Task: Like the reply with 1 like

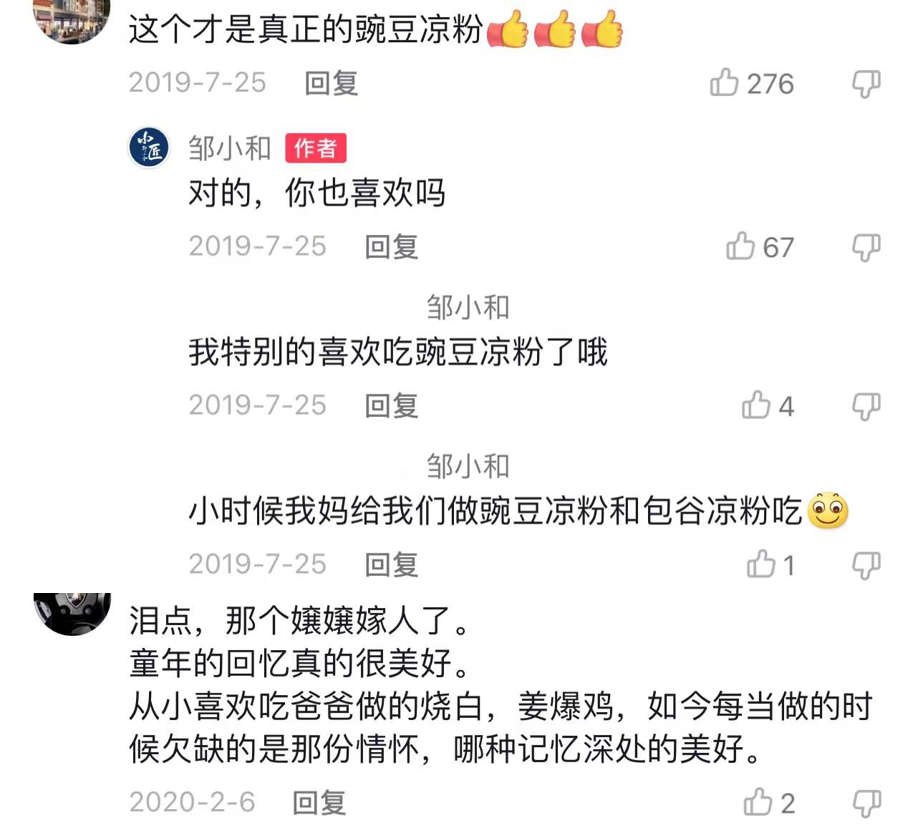Action: (761, 564)
